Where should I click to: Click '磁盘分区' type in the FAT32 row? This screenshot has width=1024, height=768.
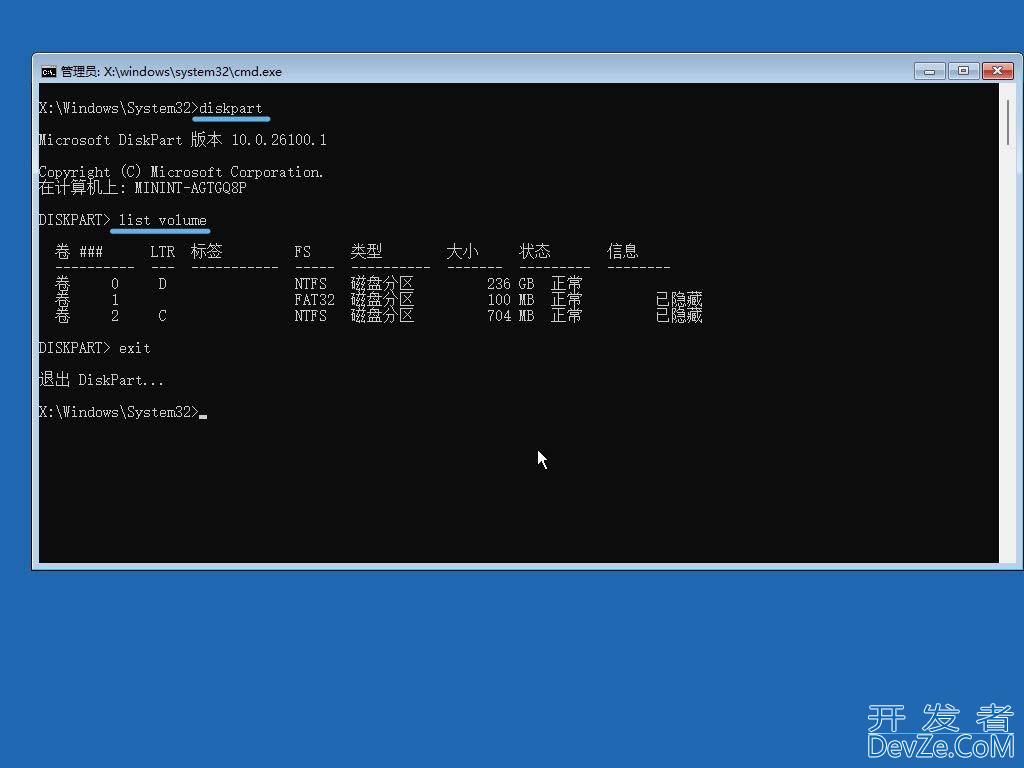[383, 300]
